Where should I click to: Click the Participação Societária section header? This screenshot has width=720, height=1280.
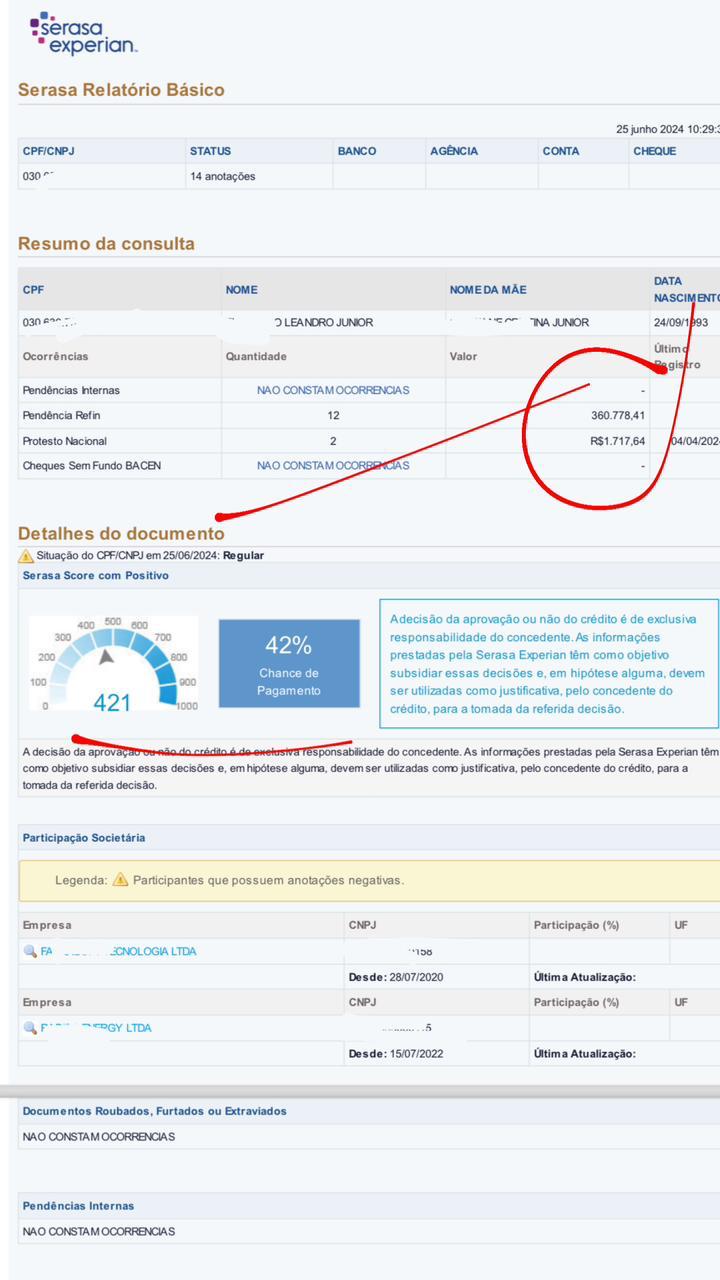[84, 838]
